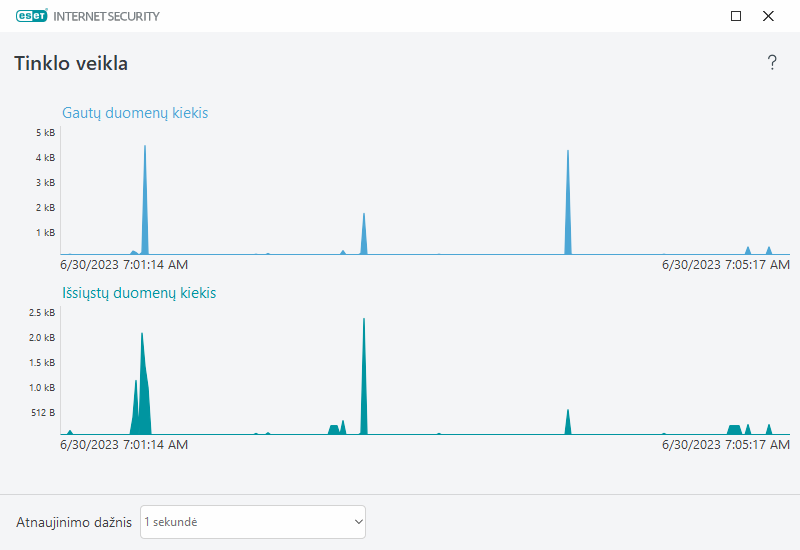800x550 pixels.
Task: Select the tallest received-data spike near 7:01
Action: coord(145,199)
